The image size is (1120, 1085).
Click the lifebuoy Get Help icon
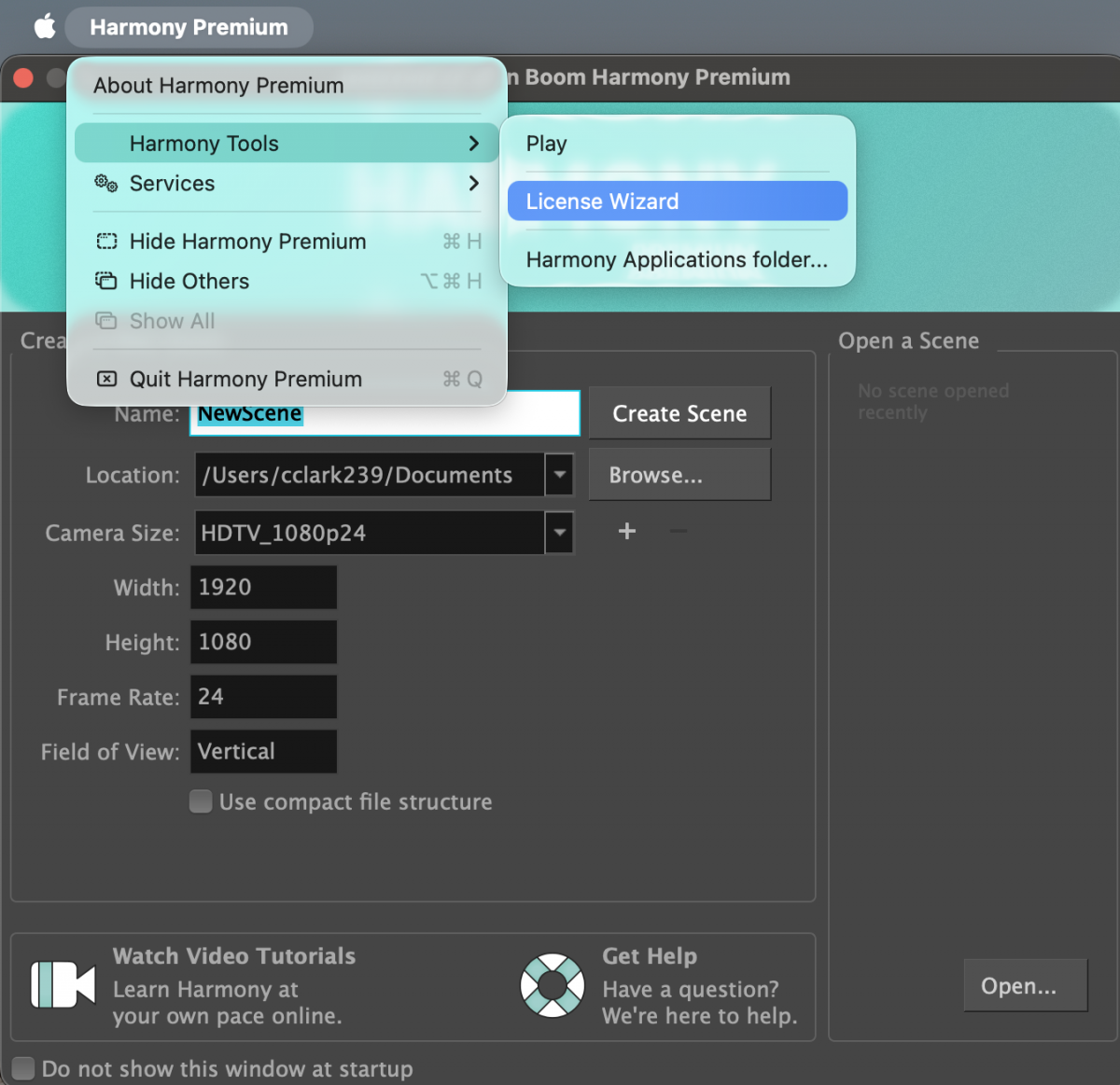tap(553, 985)
